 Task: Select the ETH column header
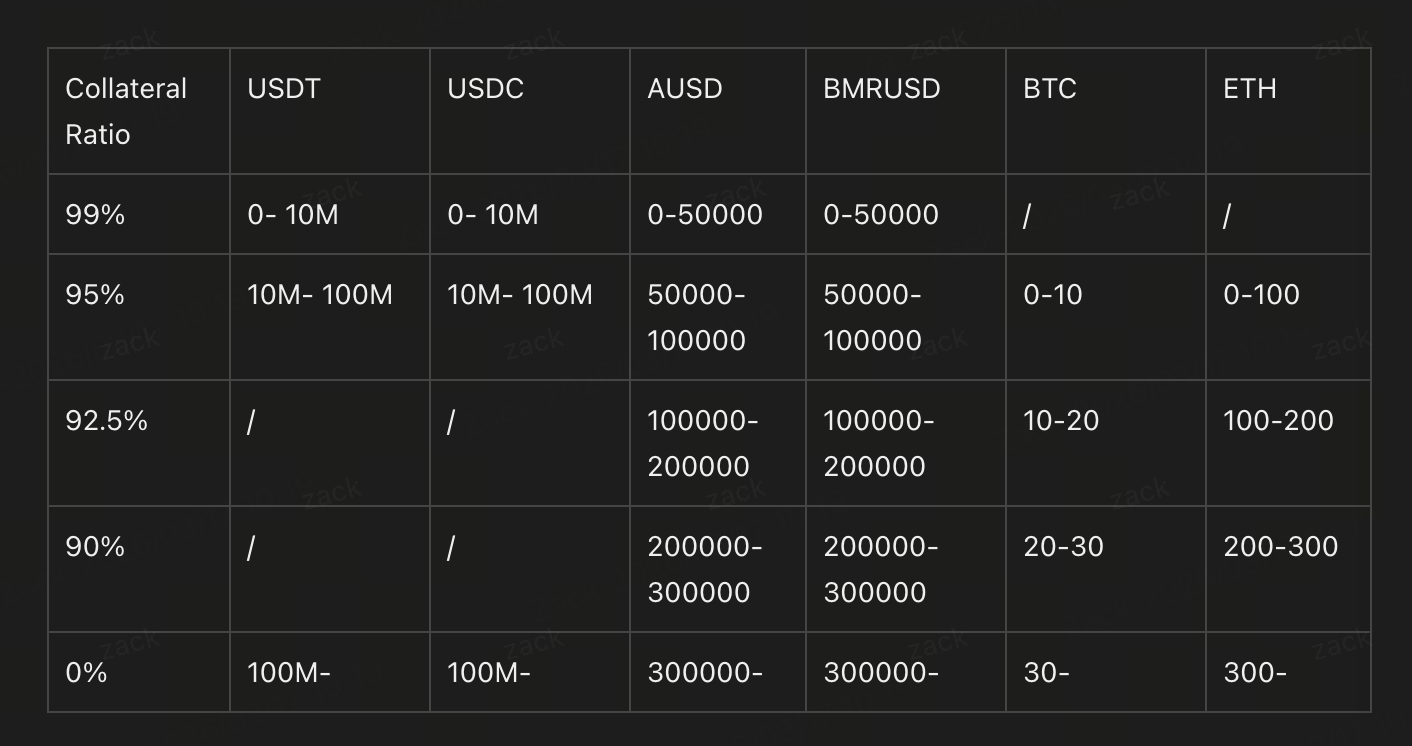[x=1249, y=89]
